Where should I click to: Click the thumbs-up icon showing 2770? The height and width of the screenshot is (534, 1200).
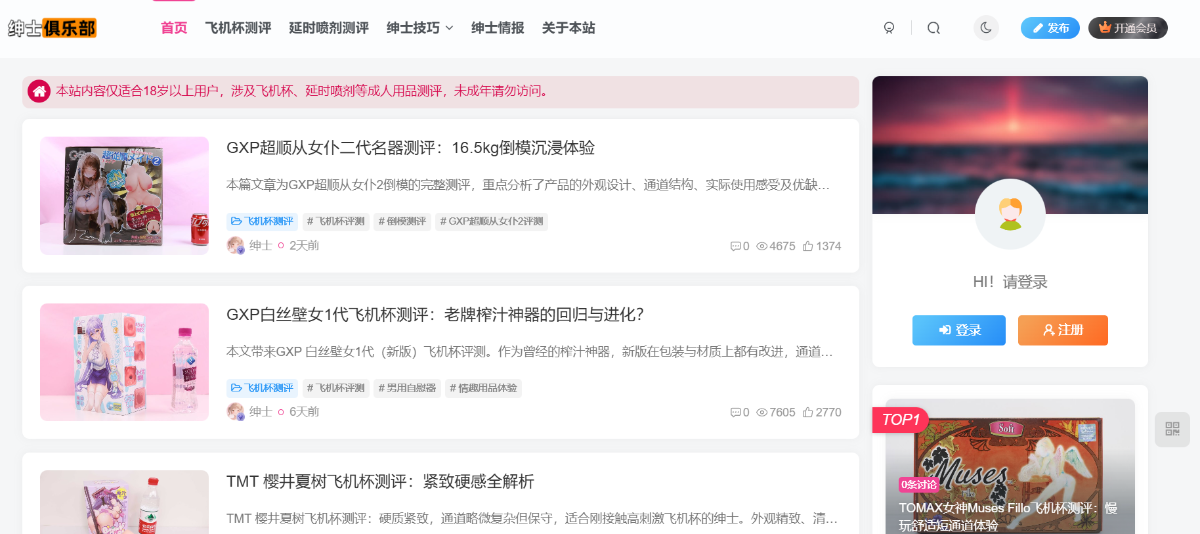[x=808, y=412]
